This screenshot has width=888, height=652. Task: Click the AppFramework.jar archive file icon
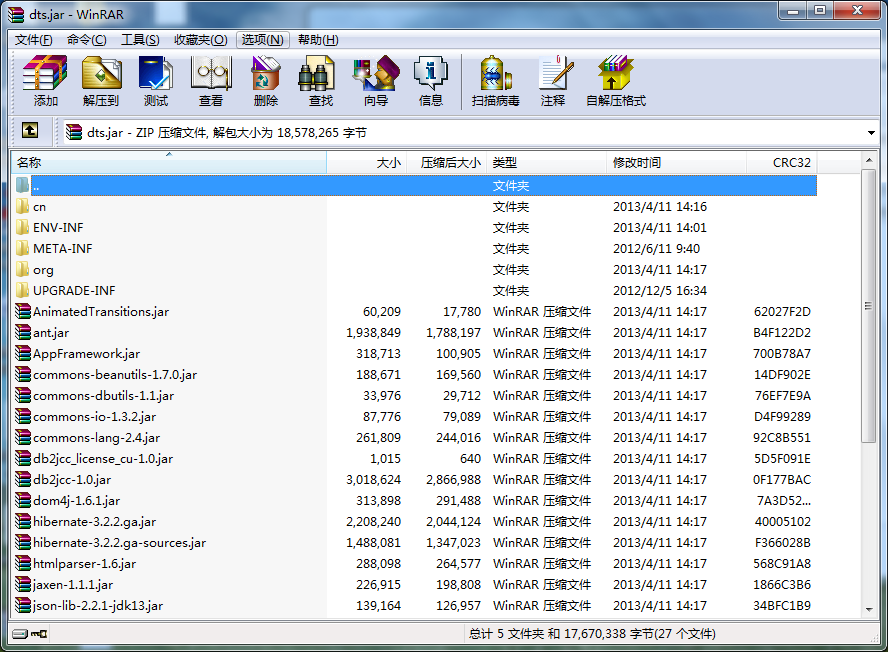(x=23, y=353)
